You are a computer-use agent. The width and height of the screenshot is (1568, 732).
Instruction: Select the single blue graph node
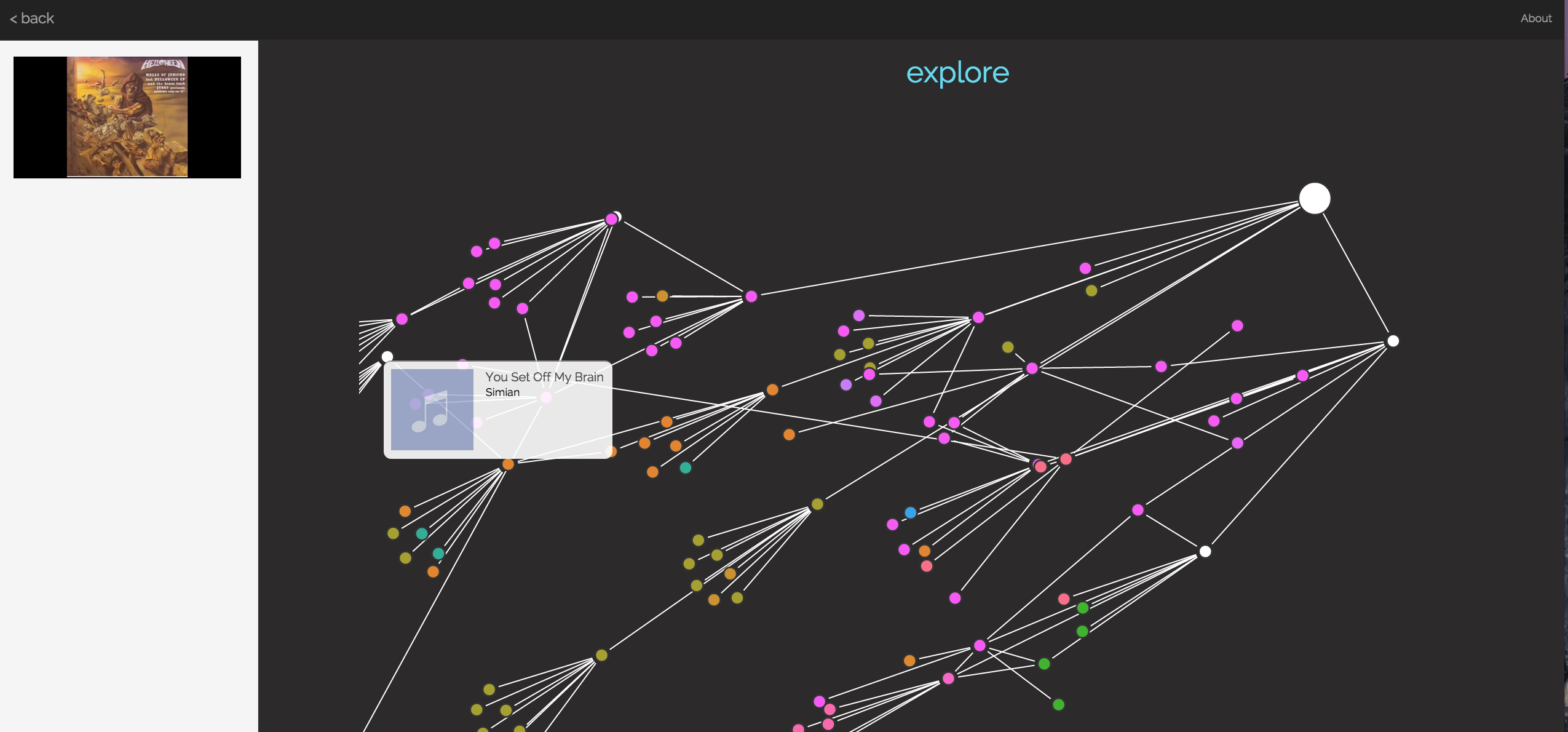pyautogui.click(x=910, y=512)
